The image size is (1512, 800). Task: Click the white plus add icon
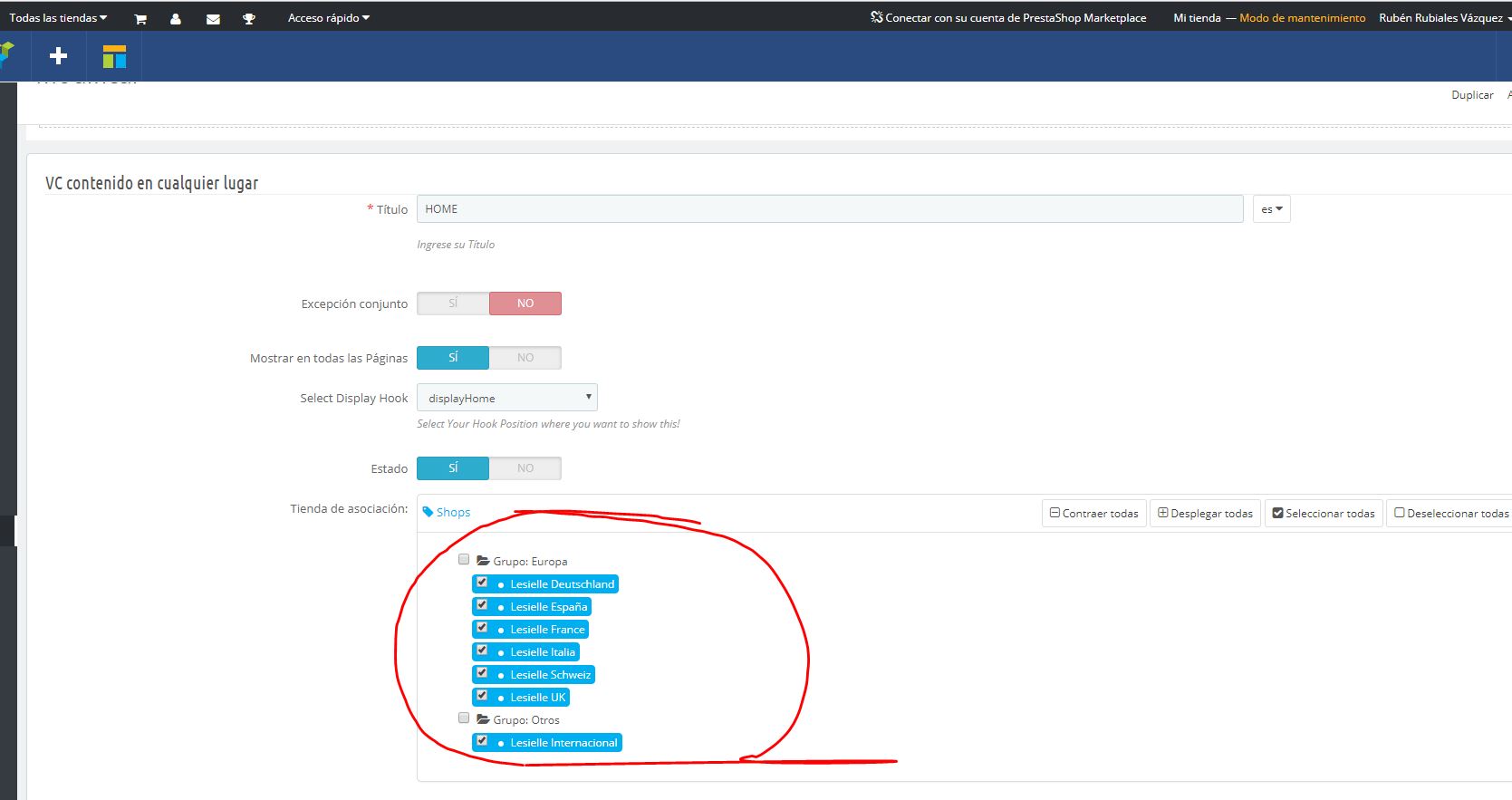click(59, 56)
